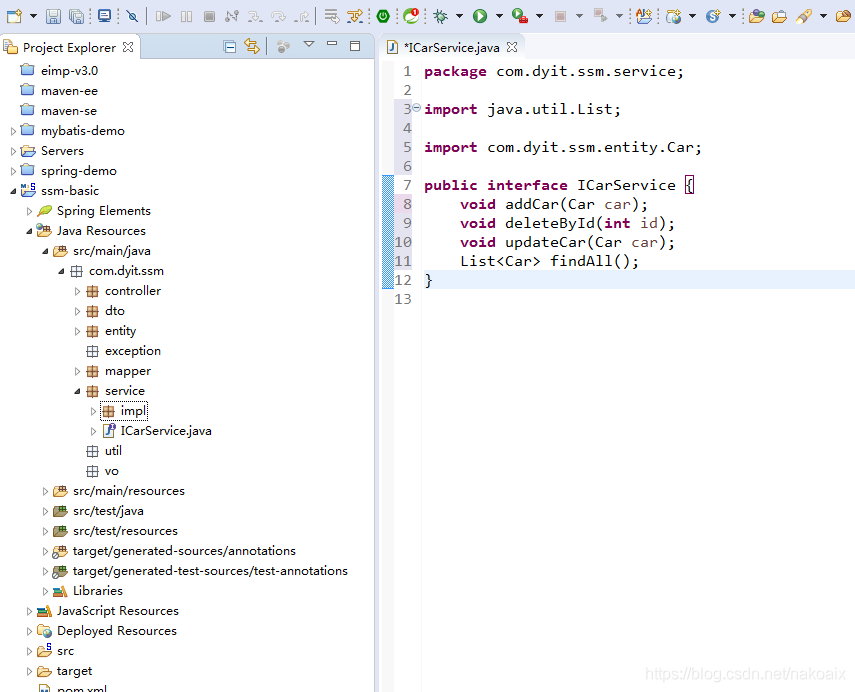
Task: Select the controller package in tree
Action: tap(132, 291)
